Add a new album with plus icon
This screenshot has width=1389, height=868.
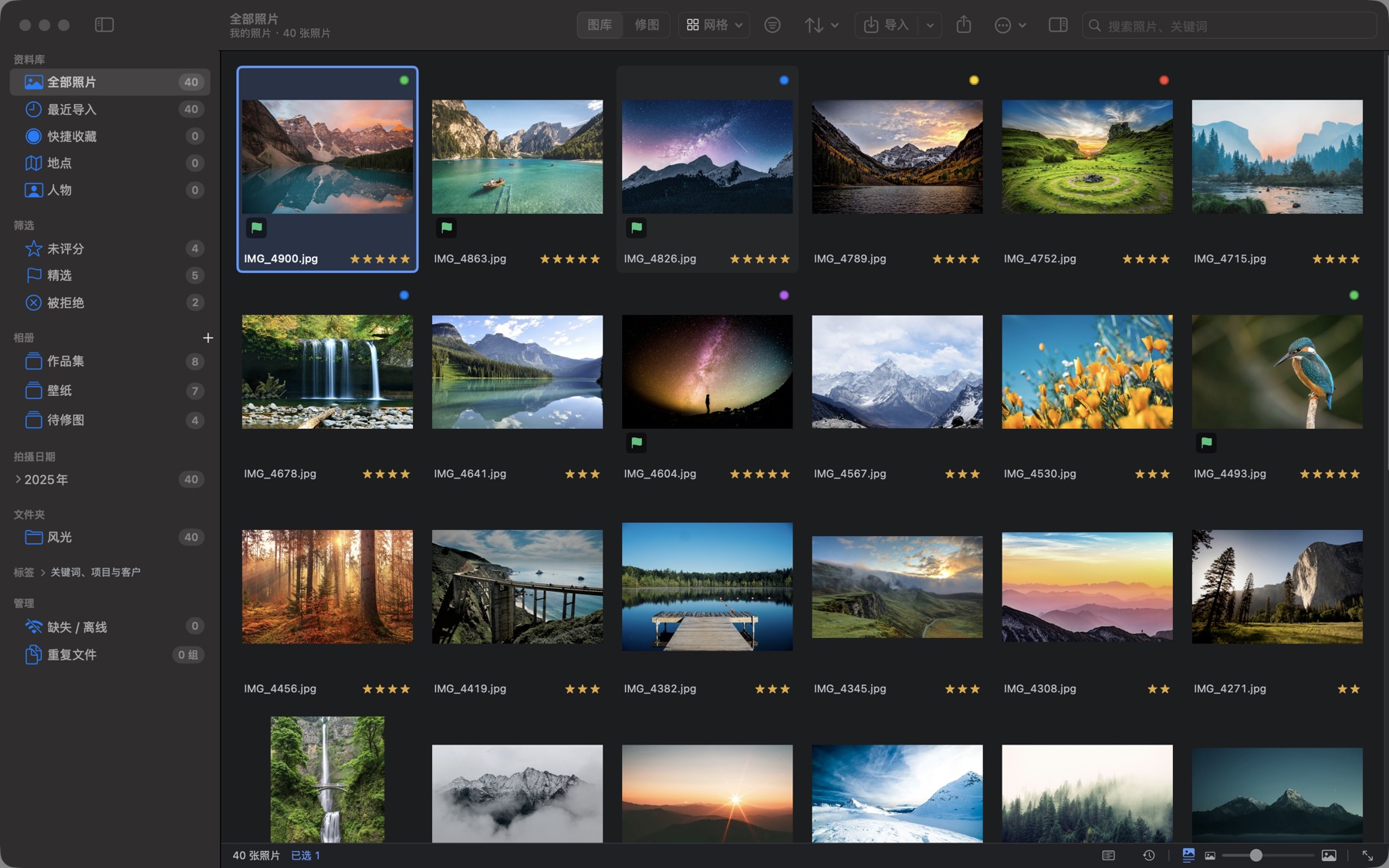pyautogui.click(x=208, y=338)
